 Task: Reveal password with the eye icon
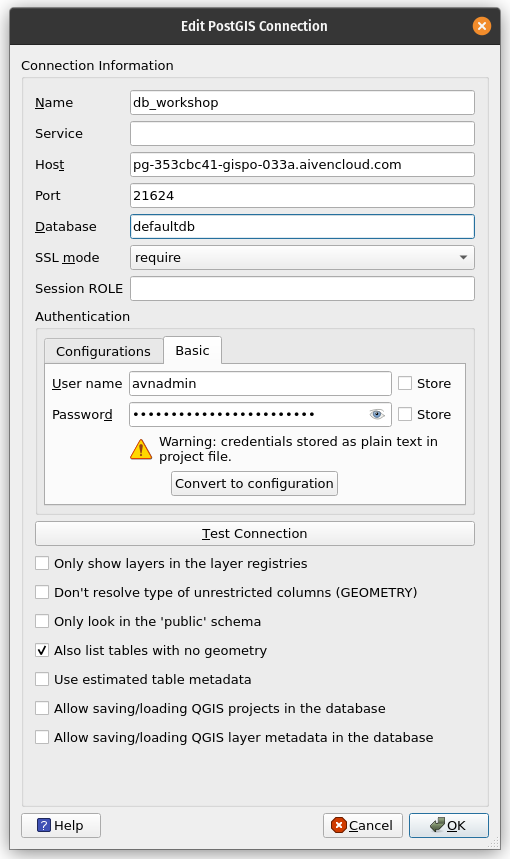point(377,414)
